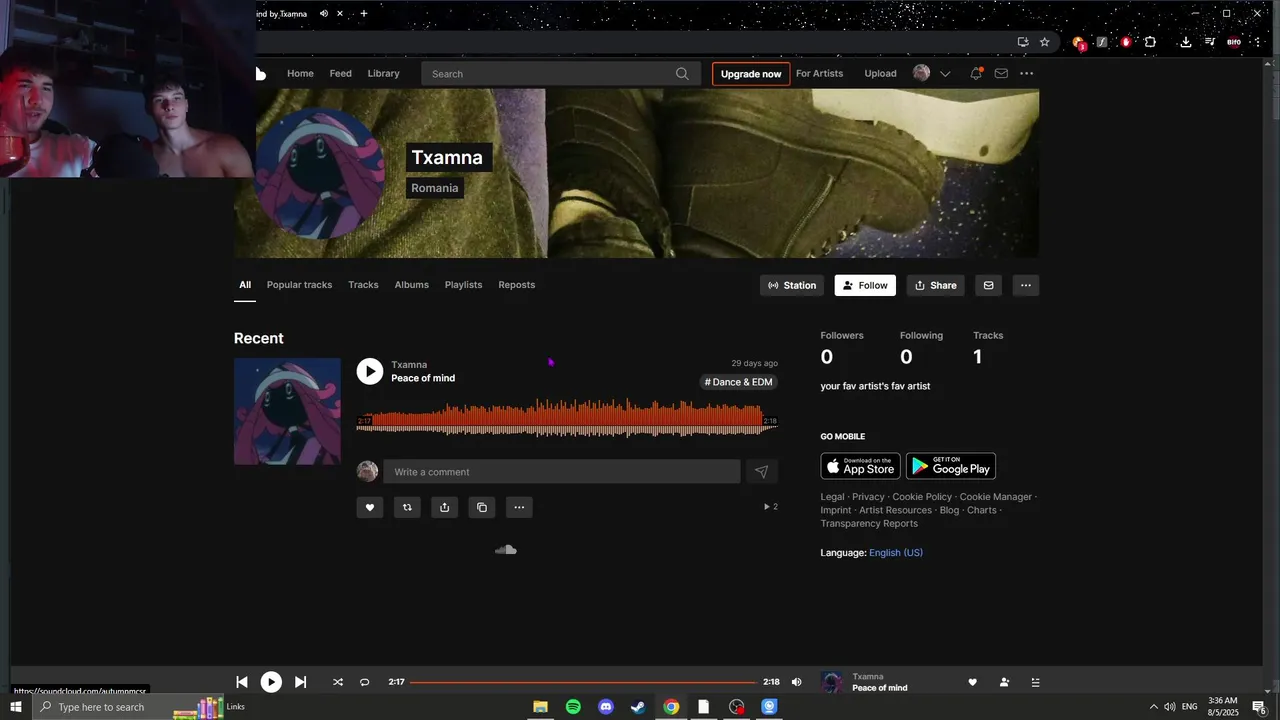The height and width of the screenshot is (720, 1280).
Task: Switch to Popular tracks tab
Action: [299, 285]
